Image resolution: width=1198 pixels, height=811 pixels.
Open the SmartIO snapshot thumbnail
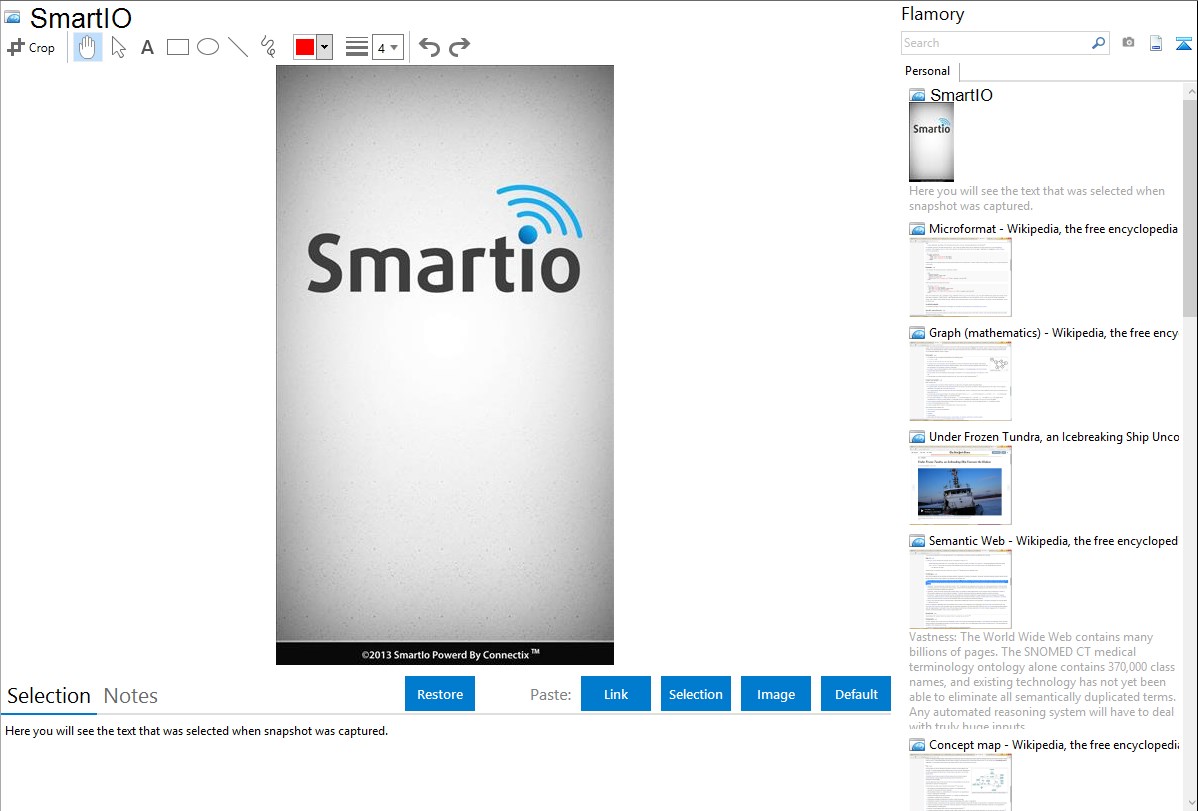[931, 142]
